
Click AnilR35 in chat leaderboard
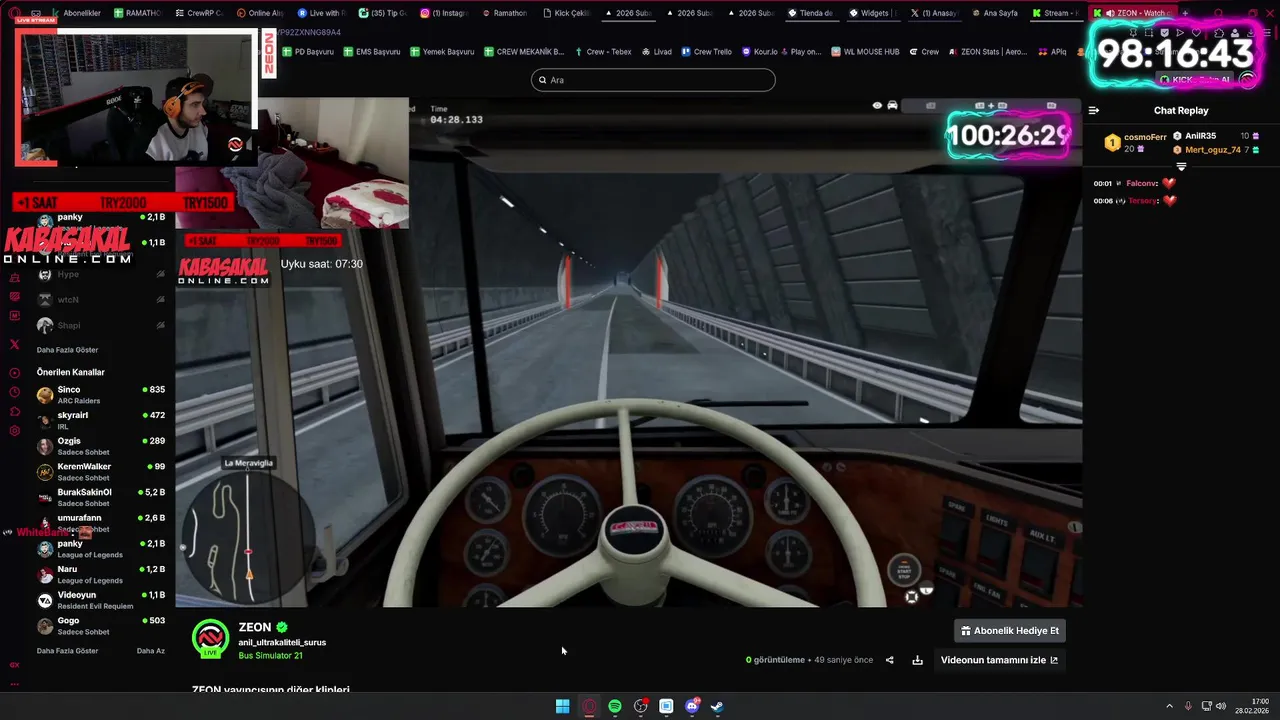[1200, 136]
